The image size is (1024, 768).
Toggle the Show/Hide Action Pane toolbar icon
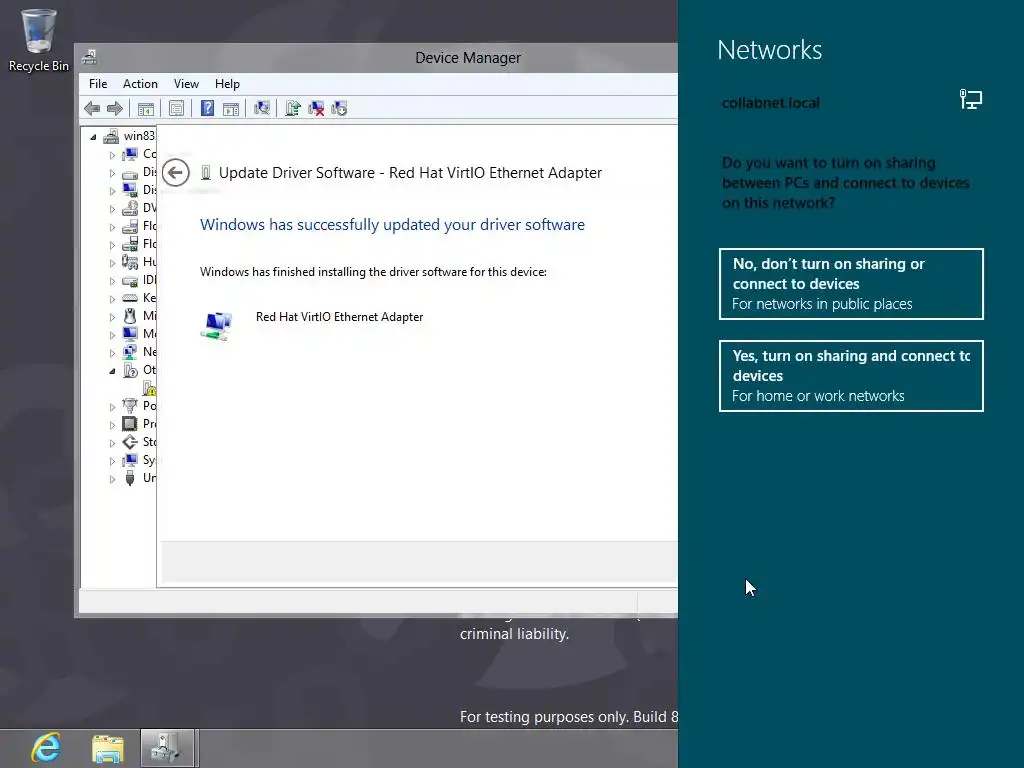pyautogui.click(x=231, y=108)
